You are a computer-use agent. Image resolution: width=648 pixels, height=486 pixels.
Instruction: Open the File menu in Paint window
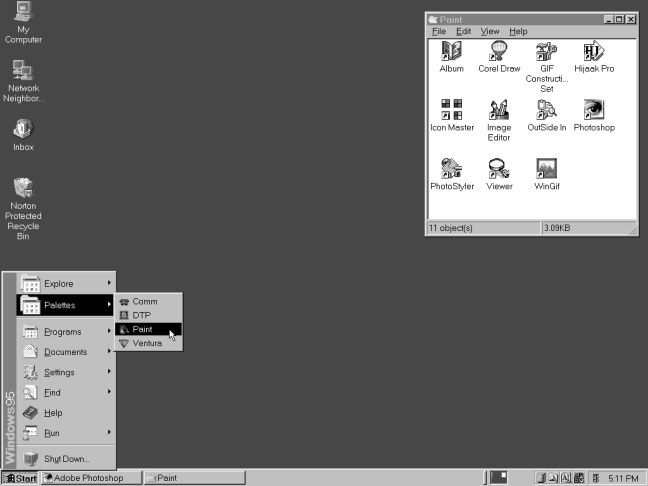click(x=439, y=31)
